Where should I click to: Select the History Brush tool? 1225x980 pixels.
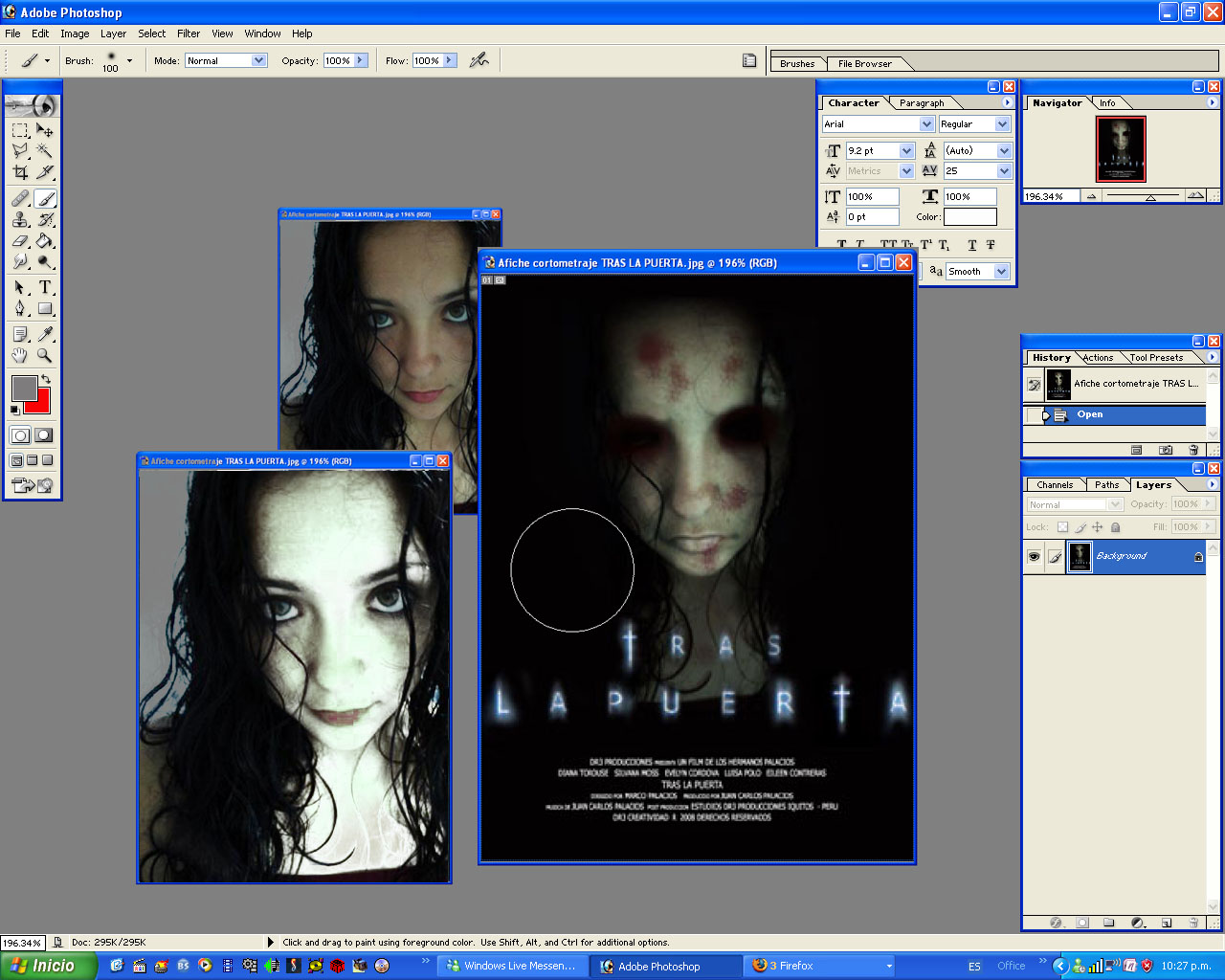tap(45, 220)
